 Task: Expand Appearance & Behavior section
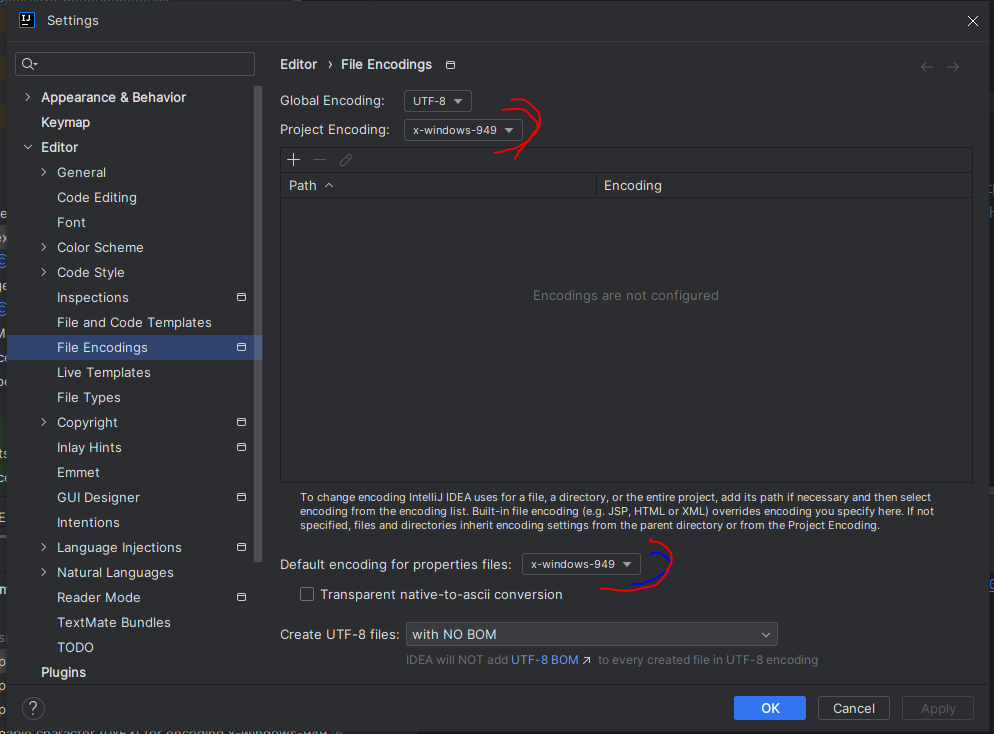(27, 97)
